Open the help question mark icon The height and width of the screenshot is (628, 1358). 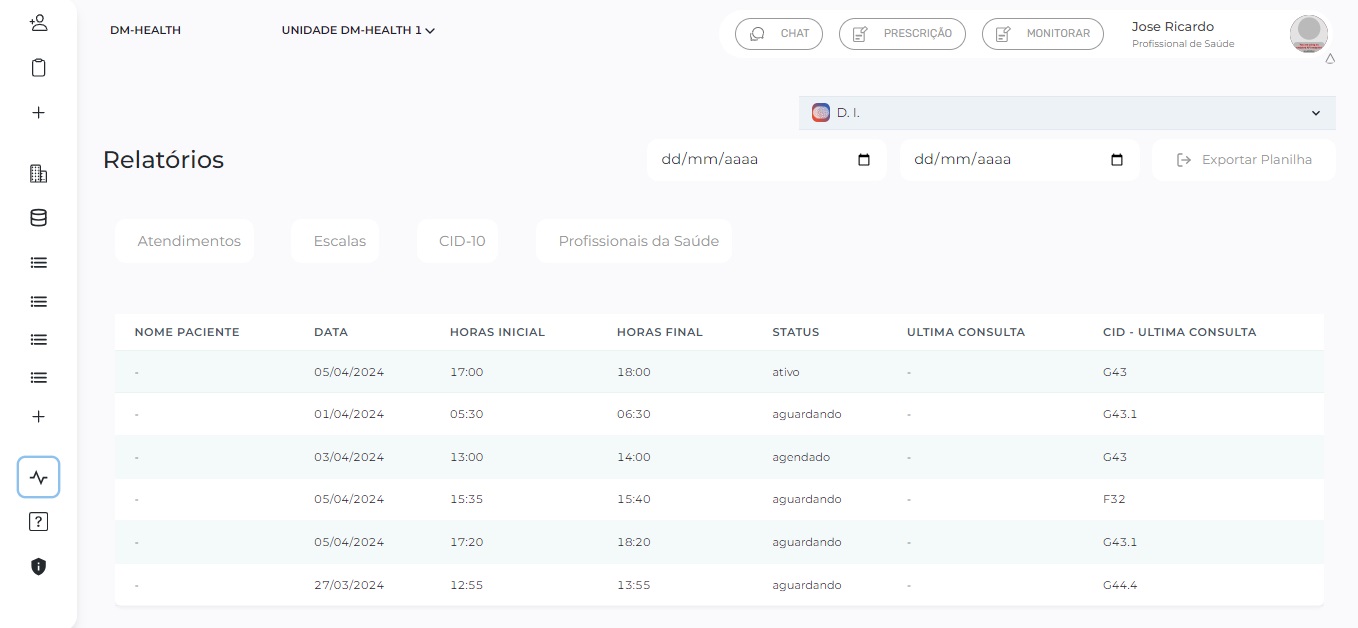[38, 521]
